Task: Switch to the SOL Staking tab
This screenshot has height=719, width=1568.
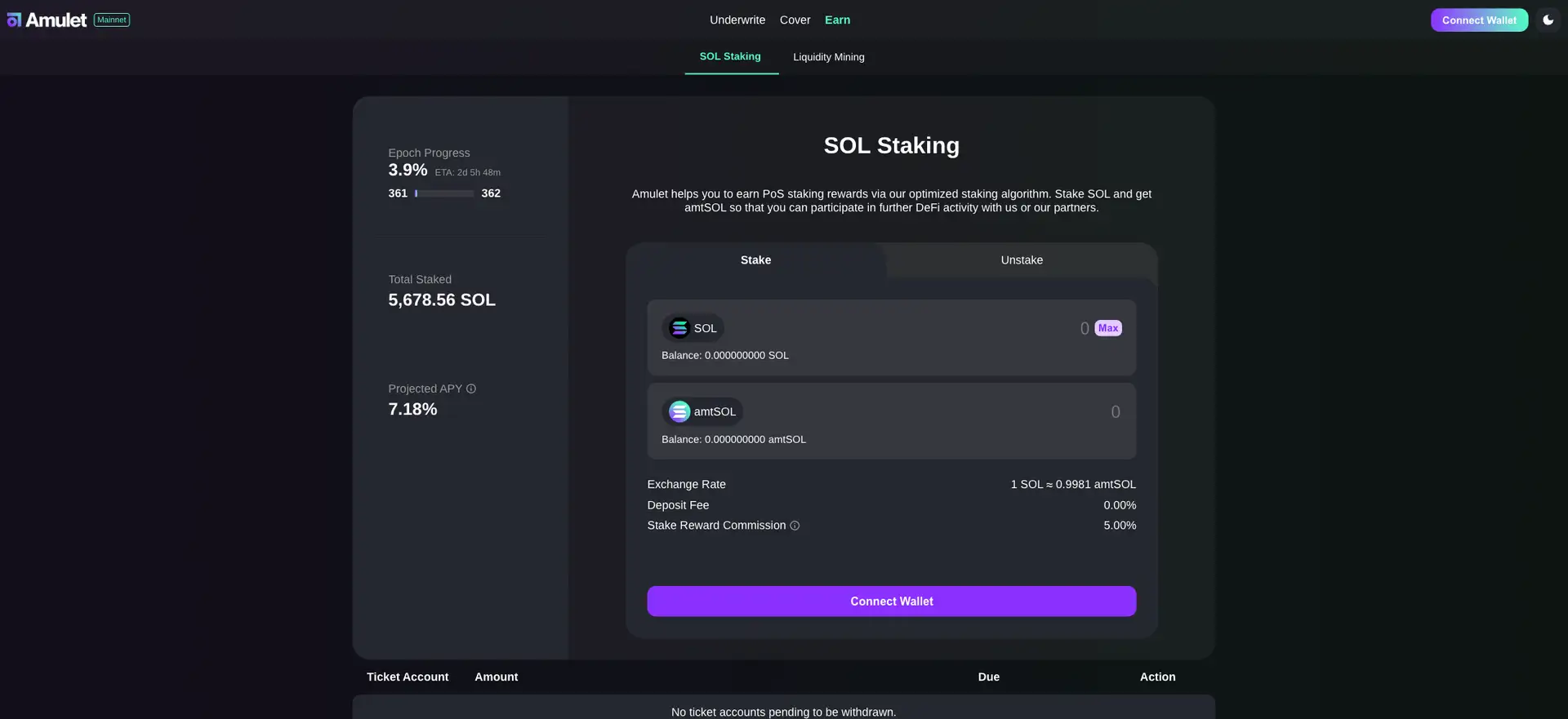Action: click(730, 56)
